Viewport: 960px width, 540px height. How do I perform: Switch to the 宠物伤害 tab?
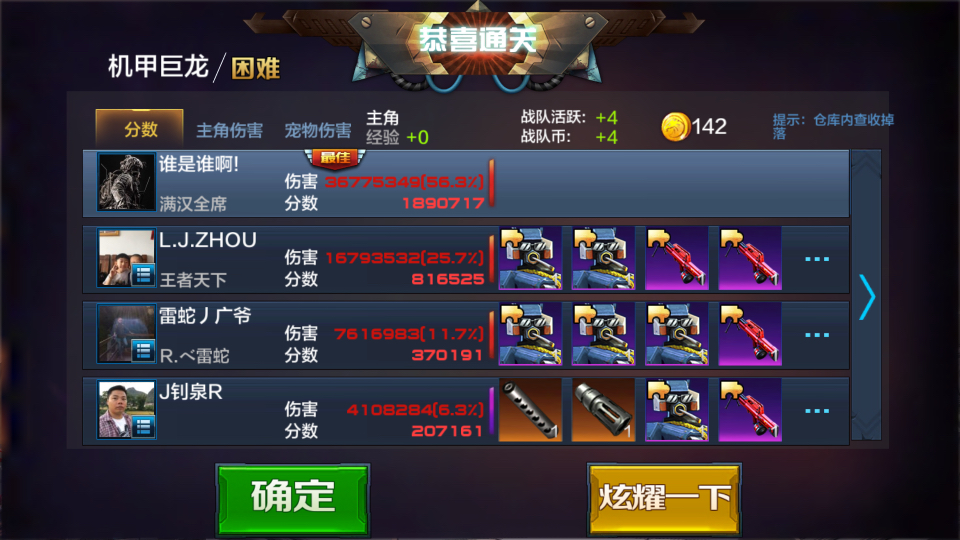tap(318, 130)
